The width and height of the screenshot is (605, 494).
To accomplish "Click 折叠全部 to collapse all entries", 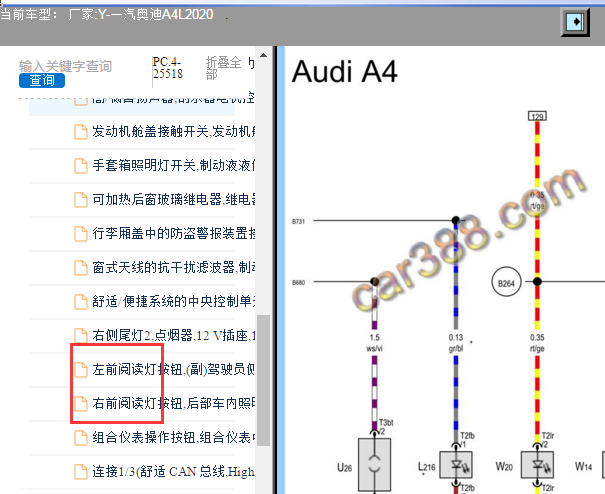I will (x=223, y=68).
